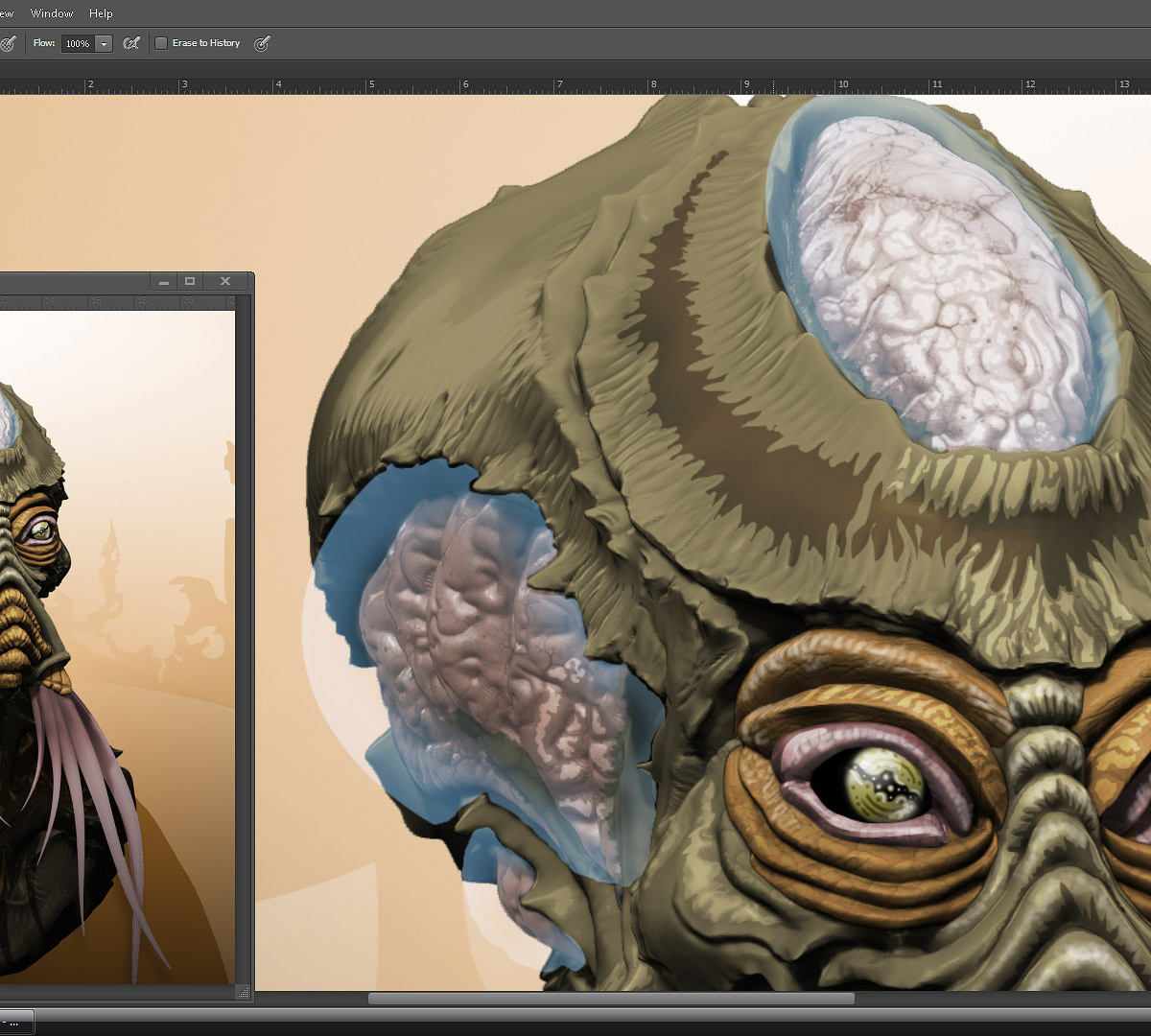
Task: Open the Window menu
Action: click(52, 13)
